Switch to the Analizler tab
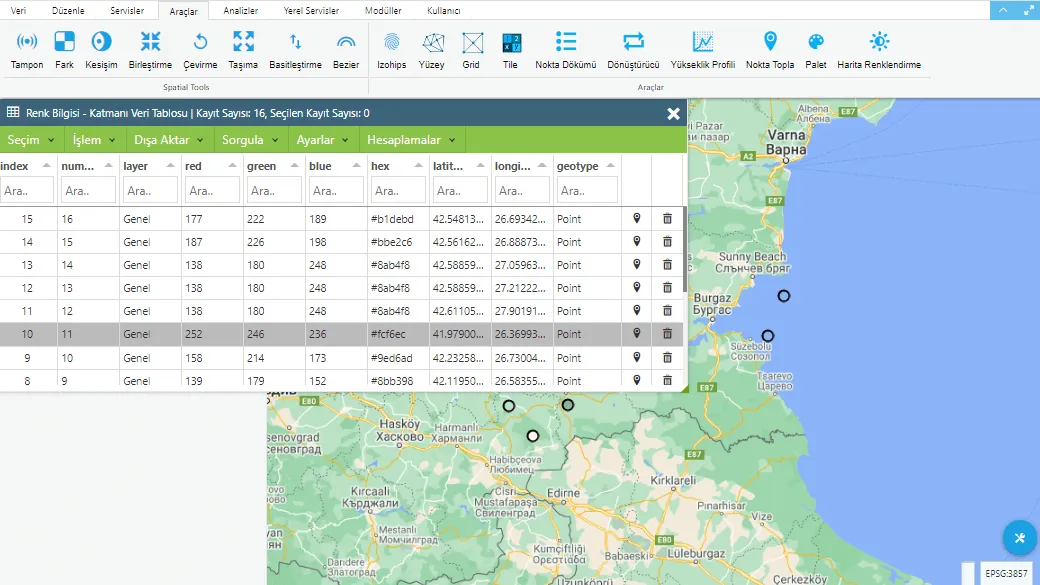 pos(241,11)
